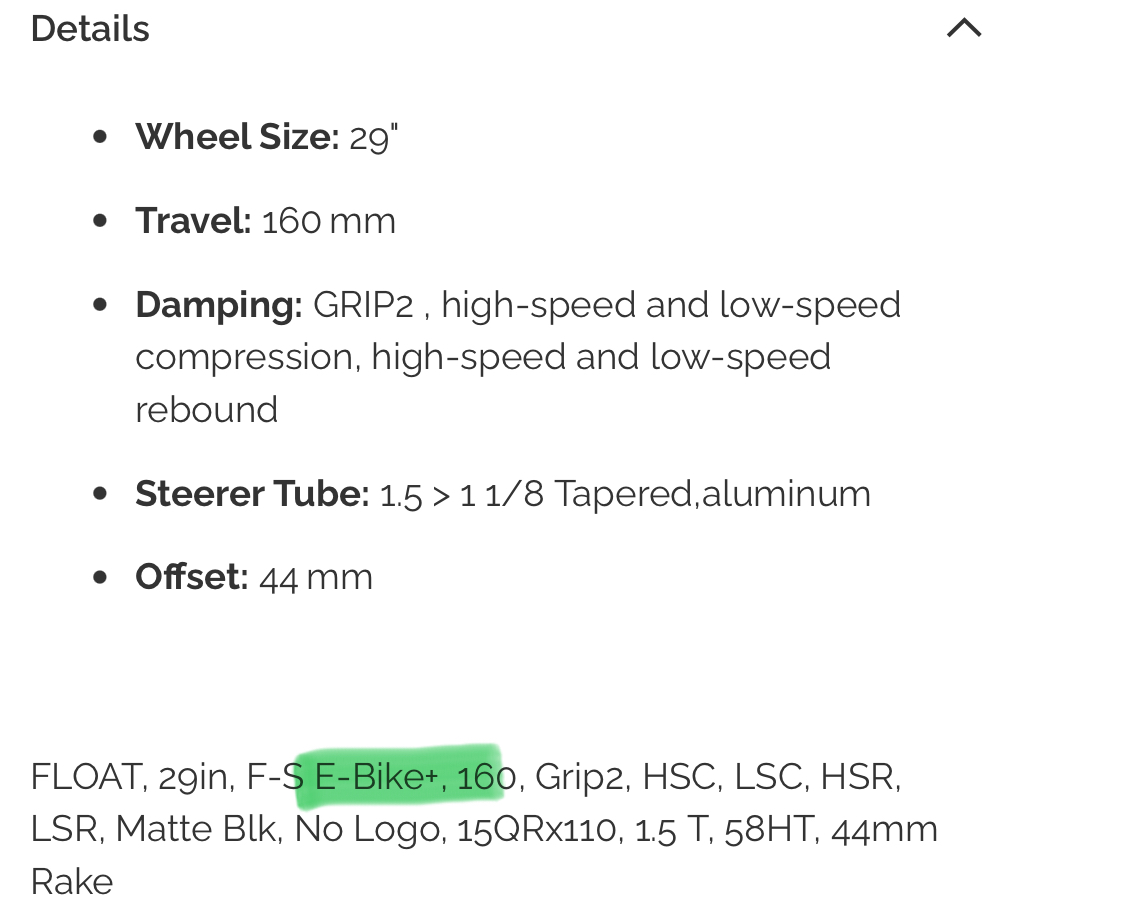Click the Travel label
The image size is (1130, 907).
pyautogui.click(x=193, y=221)
